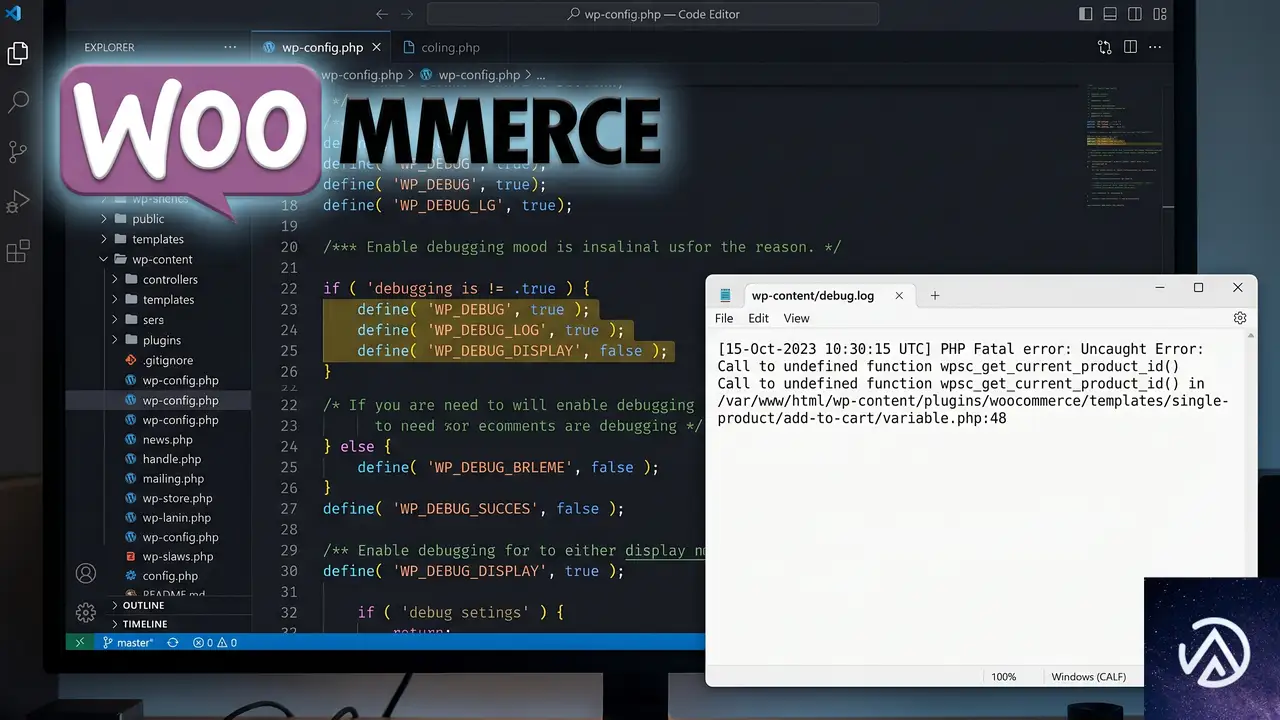Open news.php from the file tree
Screen dimensions: 1280x720
[158, 440]
